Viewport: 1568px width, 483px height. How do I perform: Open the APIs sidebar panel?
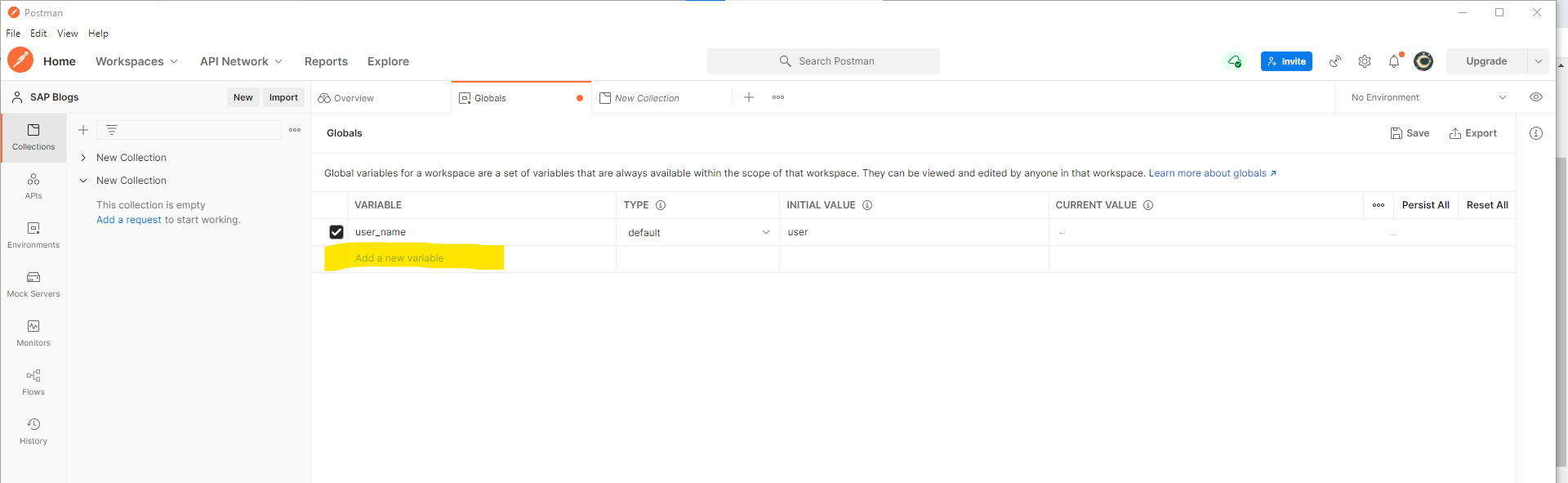click(33, 186)
